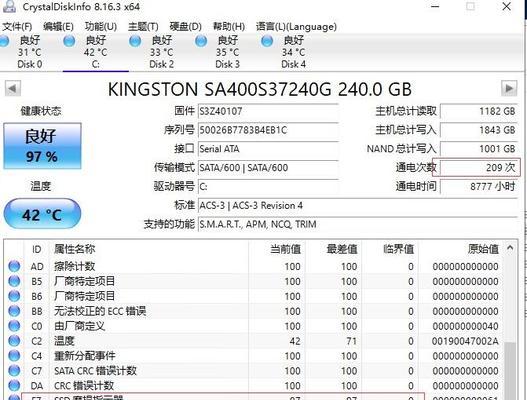This screenshot has width=527, height=400.
Task: Click the firmware field S3Z40107
Action: 268,111
